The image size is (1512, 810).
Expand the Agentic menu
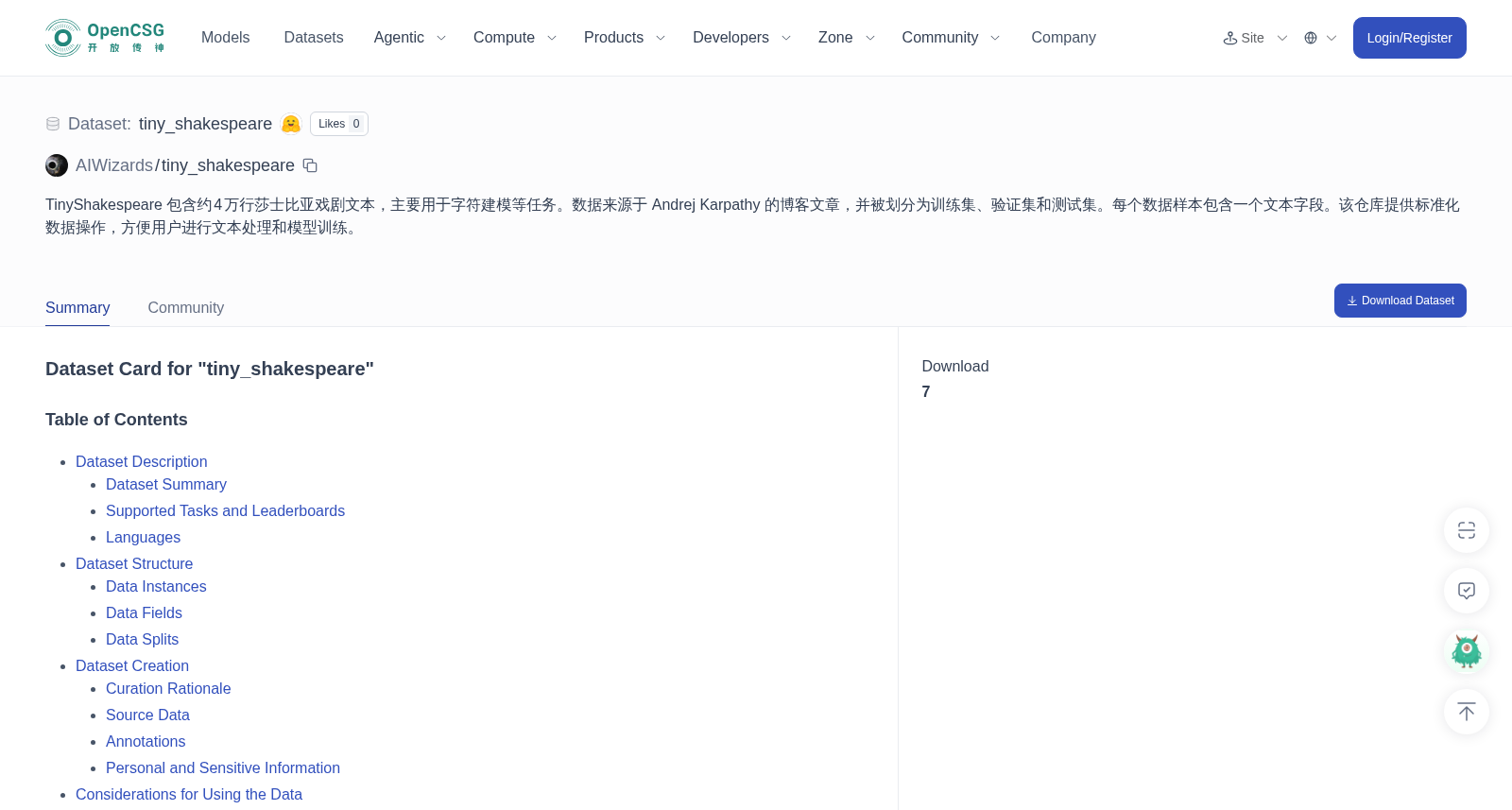point(409,38)
